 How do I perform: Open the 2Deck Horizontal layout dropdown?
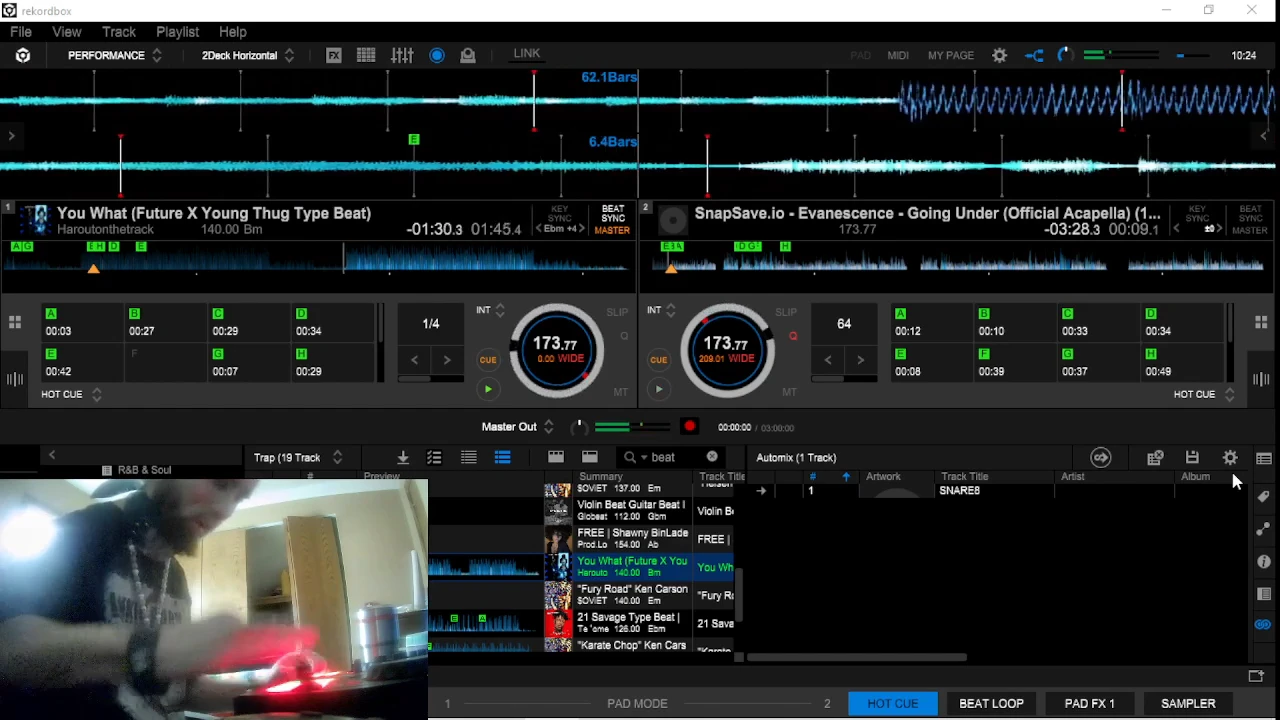tap(248, 56)
